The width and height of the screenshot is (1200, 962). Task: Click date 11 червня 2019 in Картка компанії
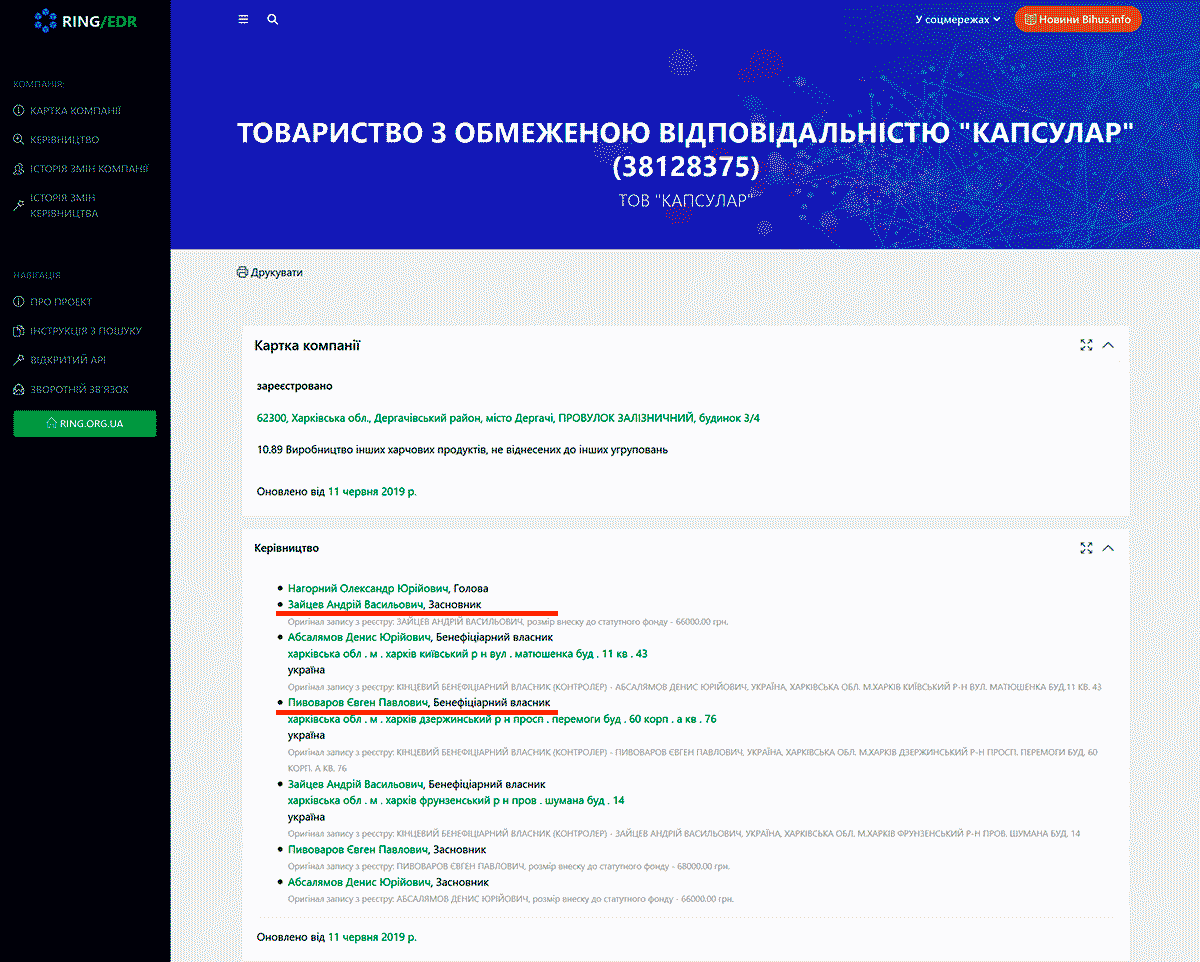(372, 492)
